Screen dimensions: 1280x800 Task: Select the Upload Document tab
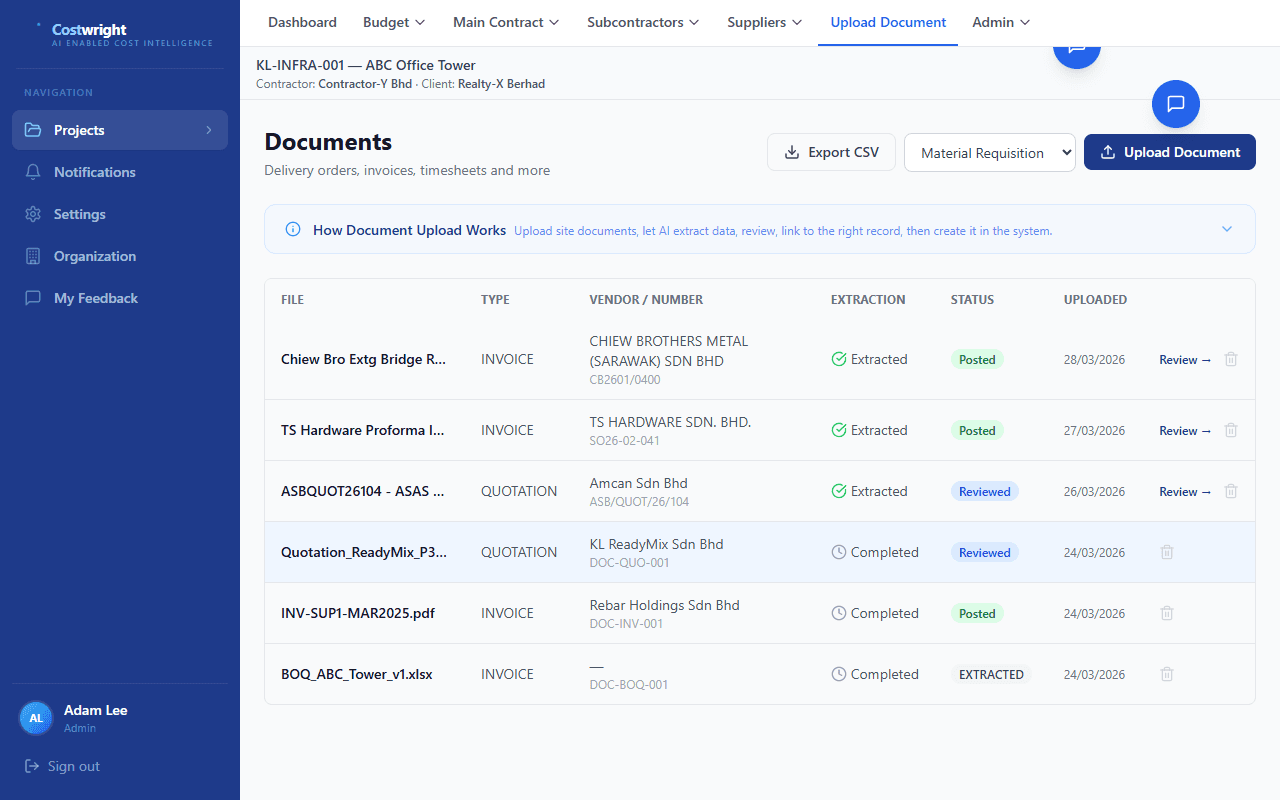tap(888, 22)
